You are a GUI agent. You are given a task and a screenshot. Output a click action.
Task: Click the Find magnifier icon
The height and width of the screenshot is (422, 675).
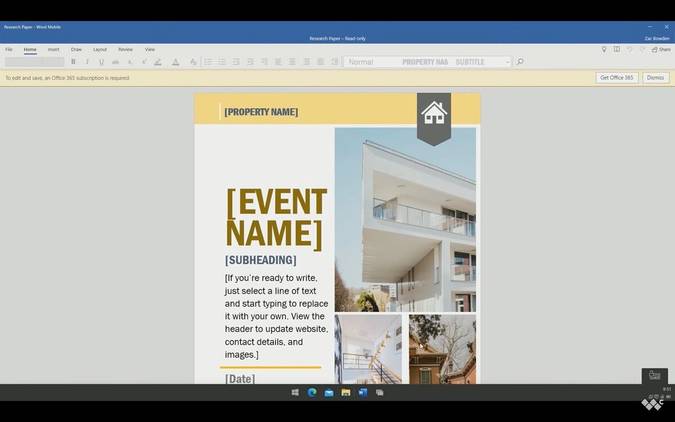[520, 62]
